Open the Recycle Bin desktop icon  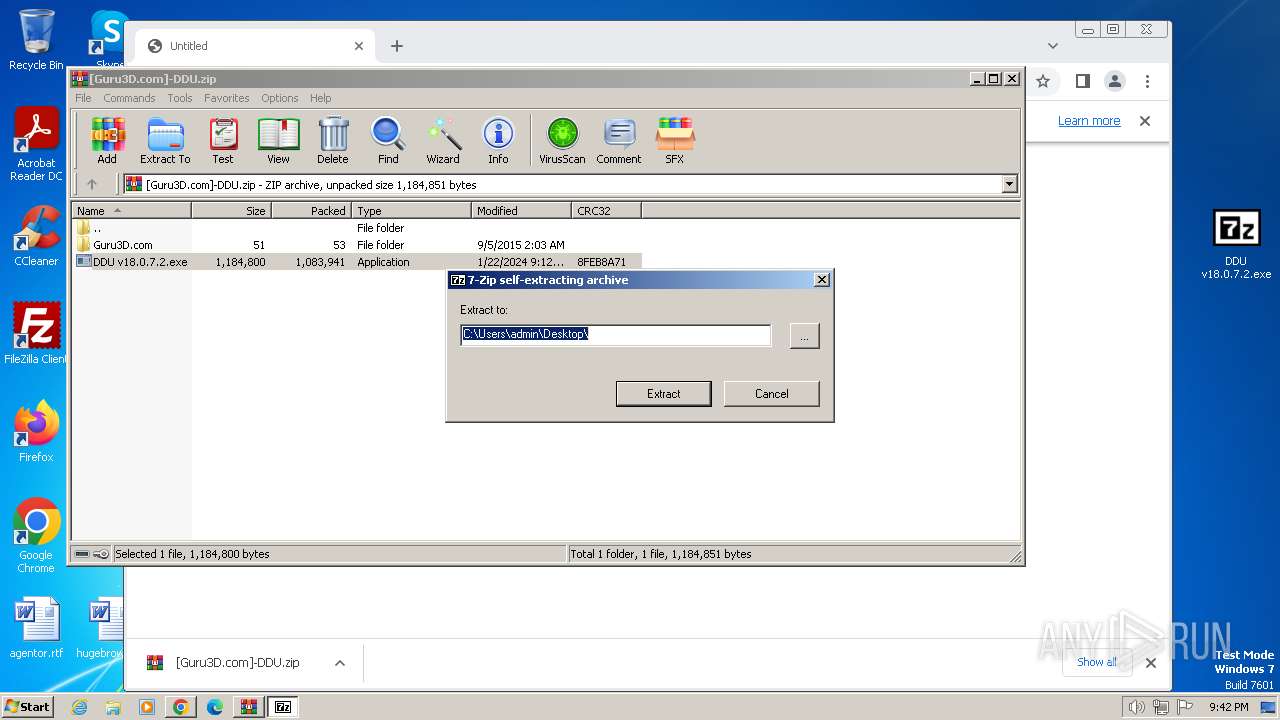click(x=36, y=40)
